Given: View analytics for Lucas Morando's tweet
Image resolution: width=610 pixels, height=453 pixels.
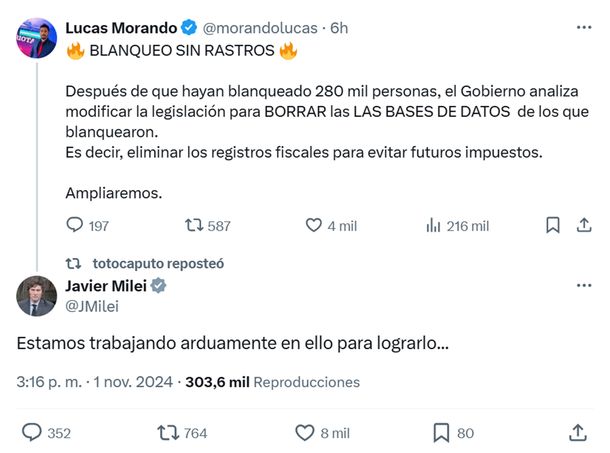Looking at the screenshot, I should pos(433,226).
